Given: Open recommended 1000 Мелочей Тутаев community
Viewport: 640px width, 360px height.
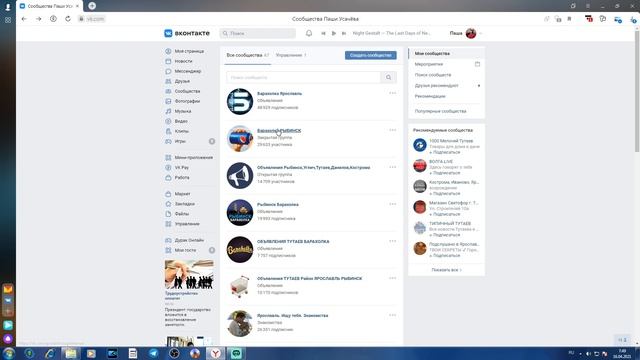Looking at the screenshot, I should click(x=451, y=141).
